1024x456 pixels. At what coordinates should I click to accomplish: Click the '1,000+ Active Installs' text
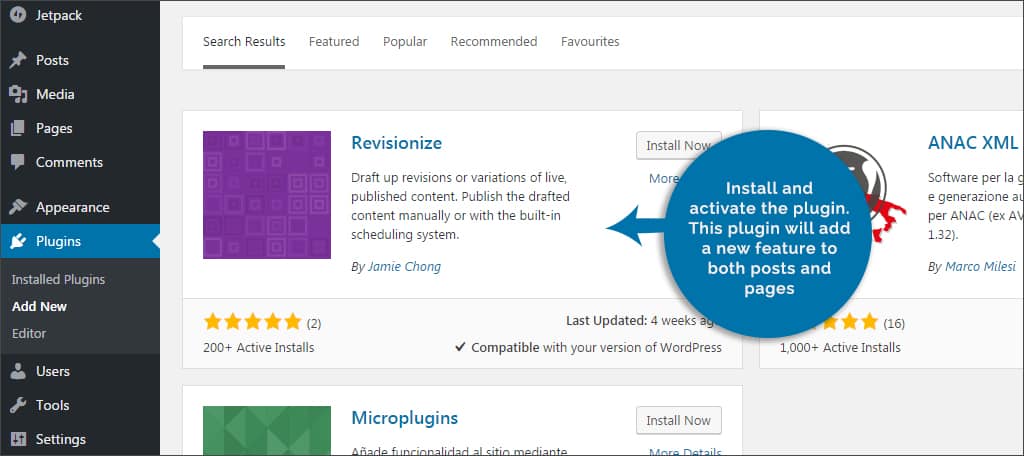[x=840, y=348]
